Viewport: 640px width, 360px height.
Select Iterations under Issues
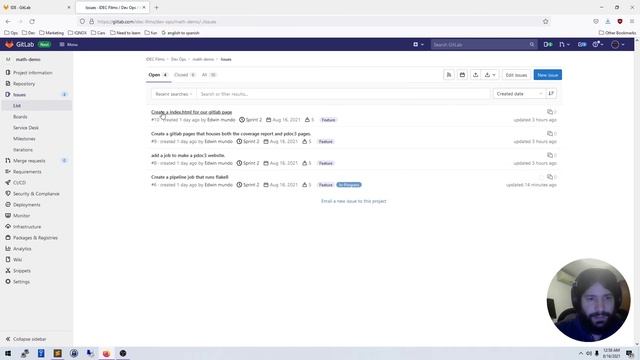(23, 150)
